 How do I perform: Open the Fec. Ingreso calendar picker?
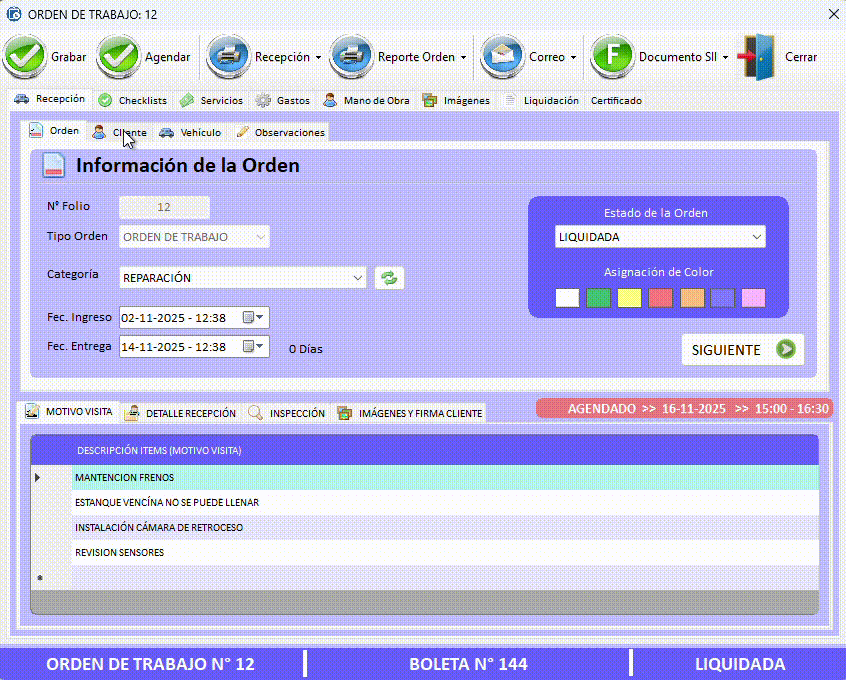tap(255, 318)
